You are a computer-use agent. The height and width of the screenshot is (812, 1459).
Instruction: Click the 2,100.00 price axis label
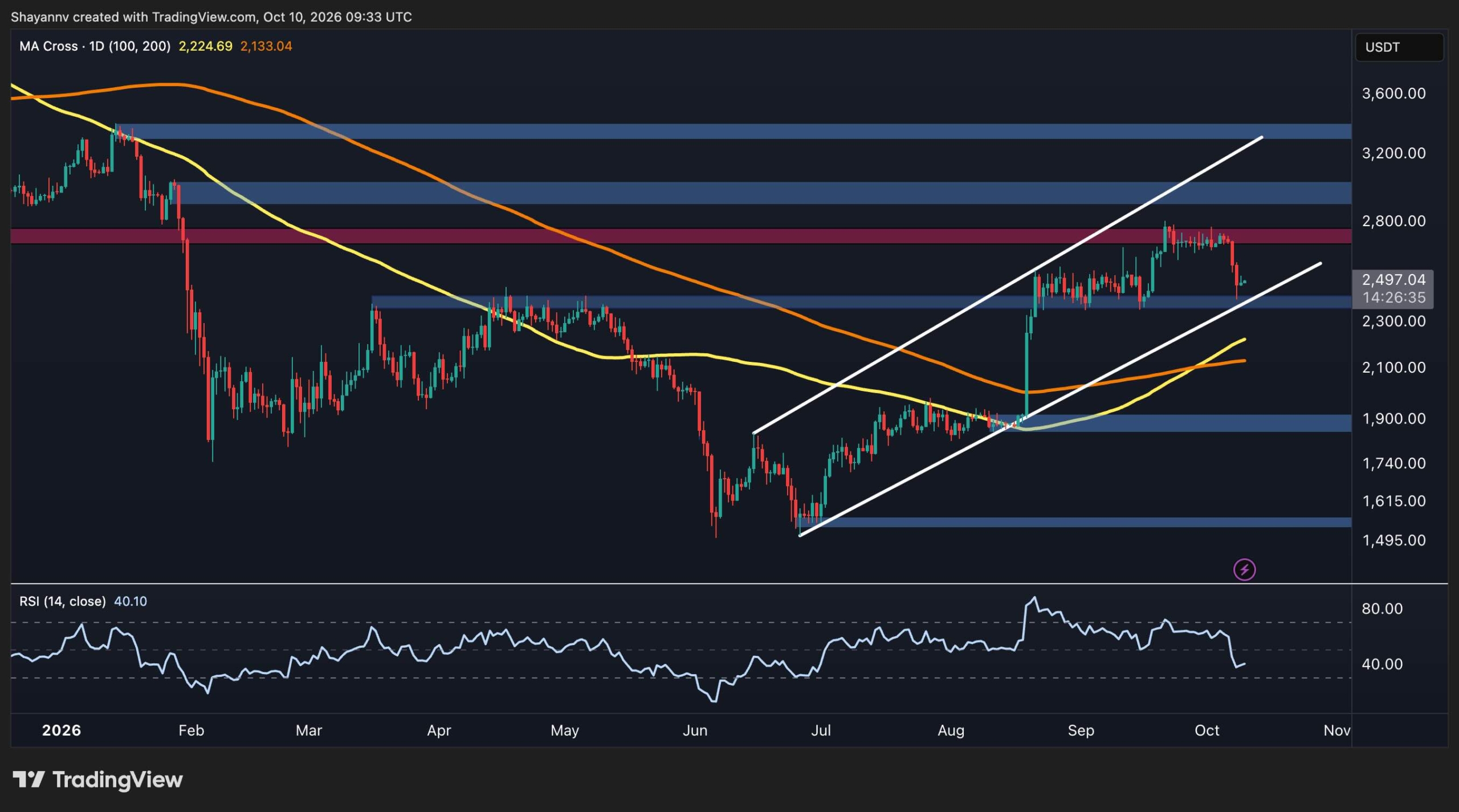(x=1393, y=368)
